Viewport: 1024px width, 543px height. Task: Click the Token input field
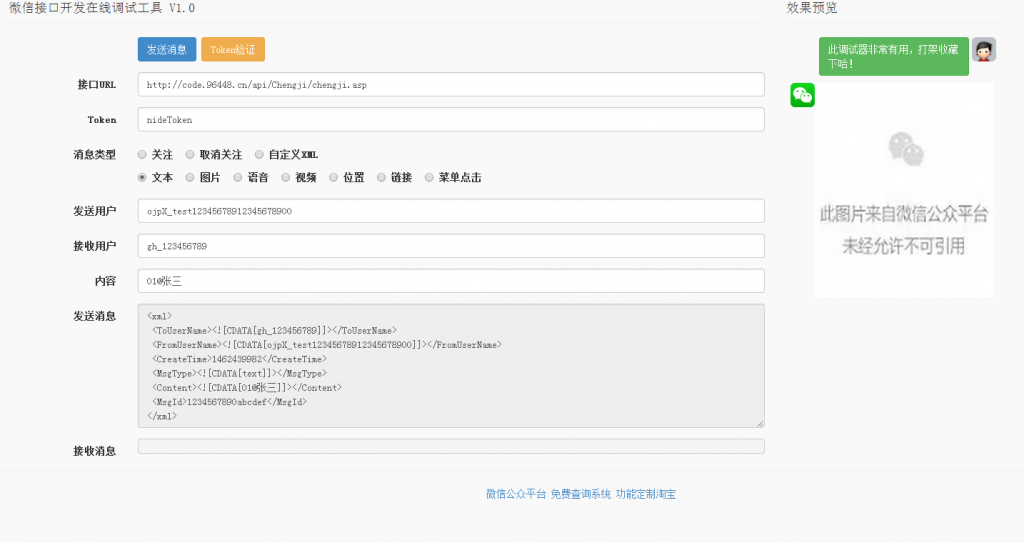click(451, 120)
